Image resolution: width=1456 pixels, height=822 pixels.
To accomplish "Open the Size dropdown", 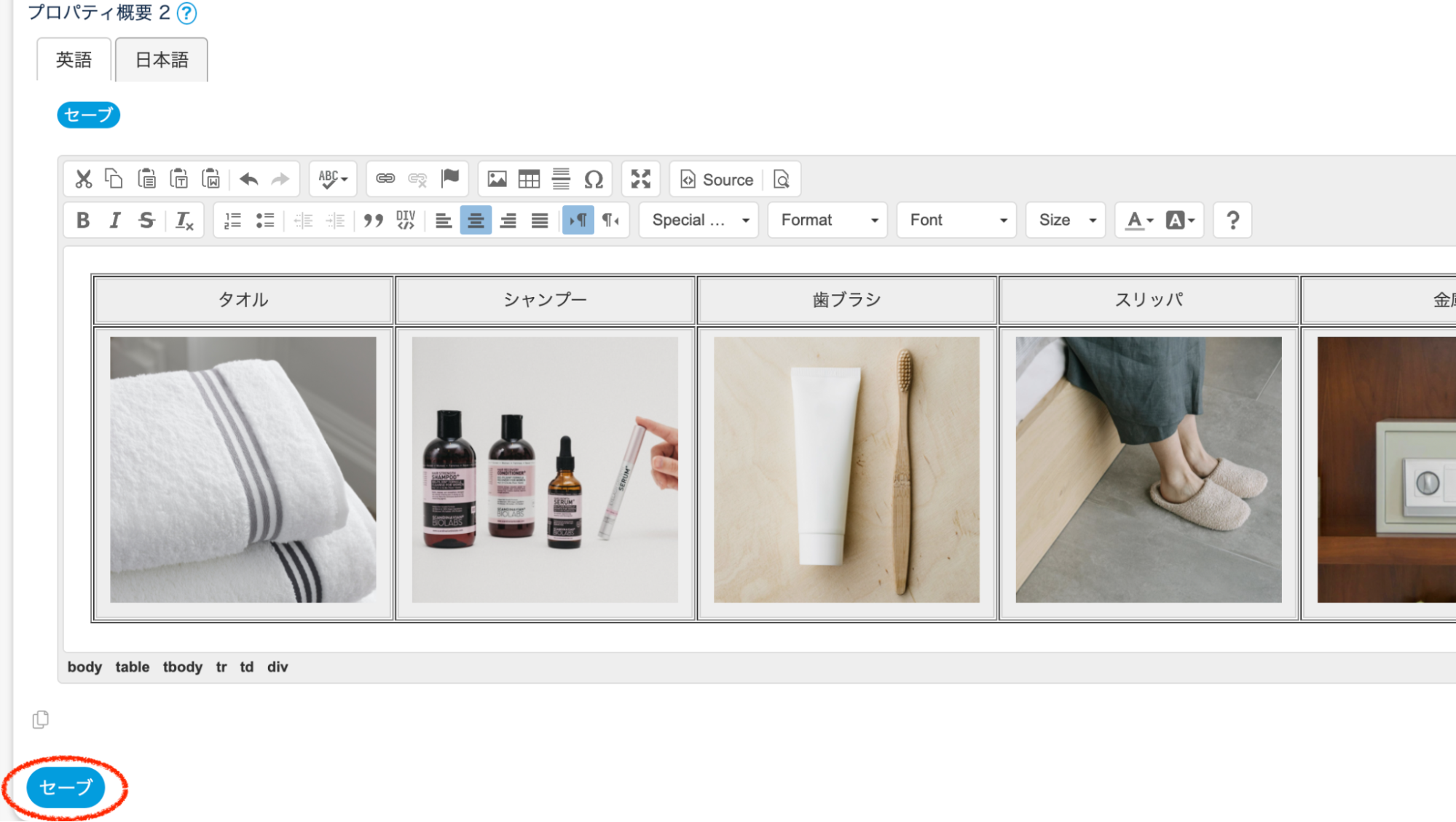I will tap(1066, 221).
